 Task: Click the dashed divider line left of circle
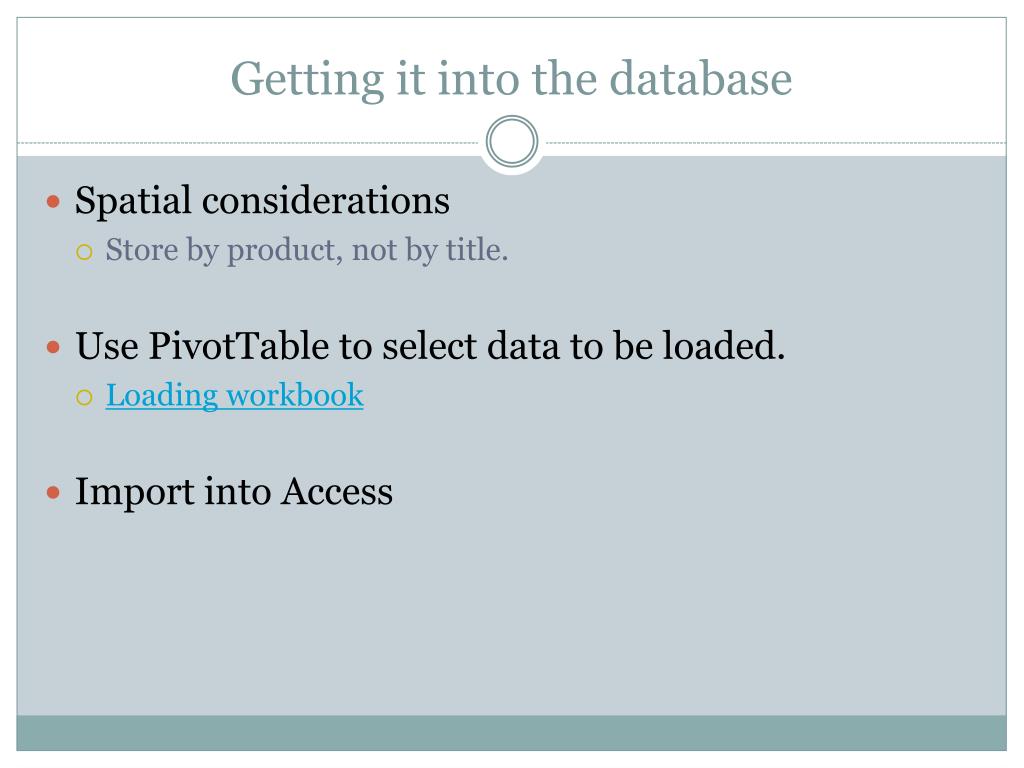(x=248, y=142)
